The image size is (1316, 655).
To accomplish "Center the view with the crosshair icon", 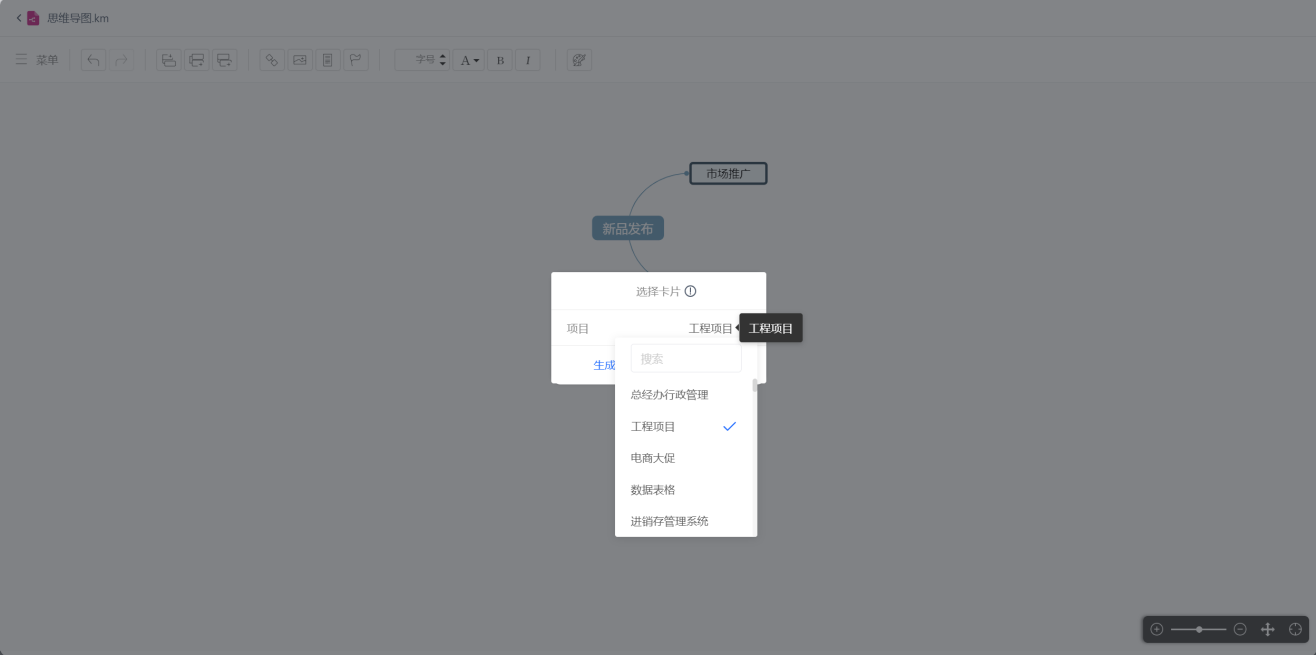I will (x=1296, y=629).
